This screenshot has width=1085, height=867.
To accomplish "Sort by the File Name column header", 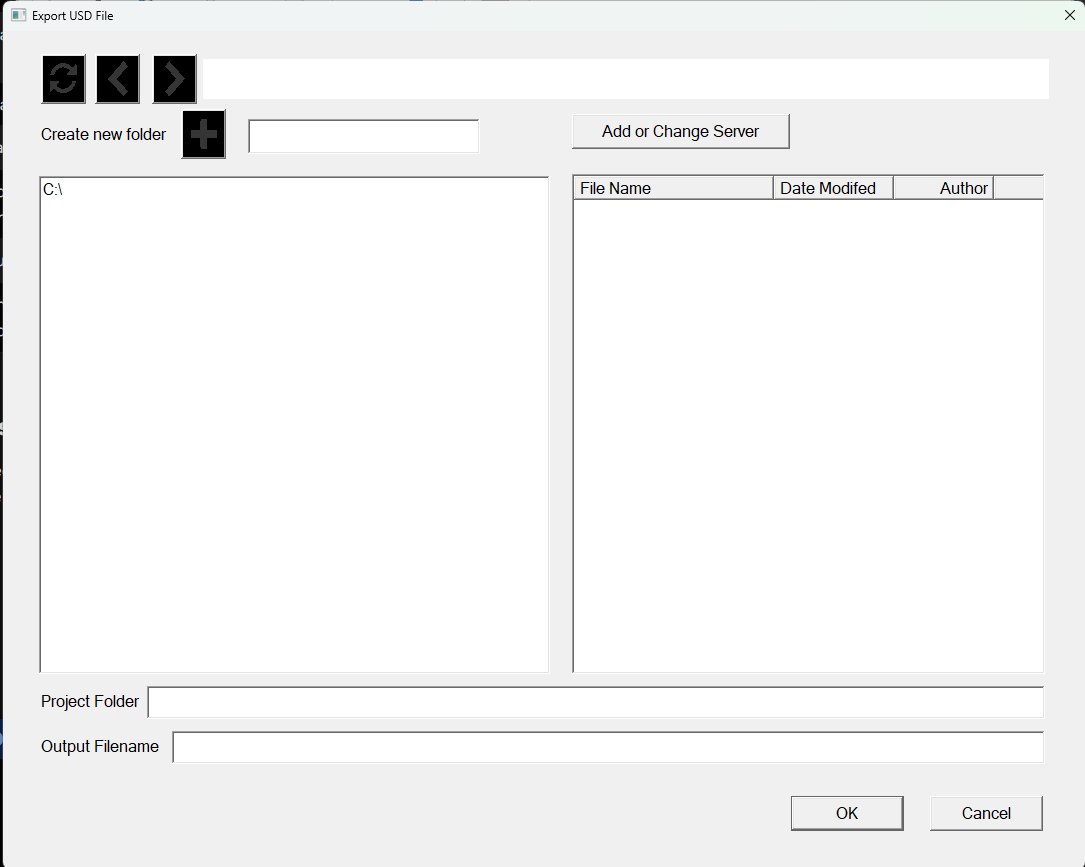I will pyautogui.click(x=672, y=188).
